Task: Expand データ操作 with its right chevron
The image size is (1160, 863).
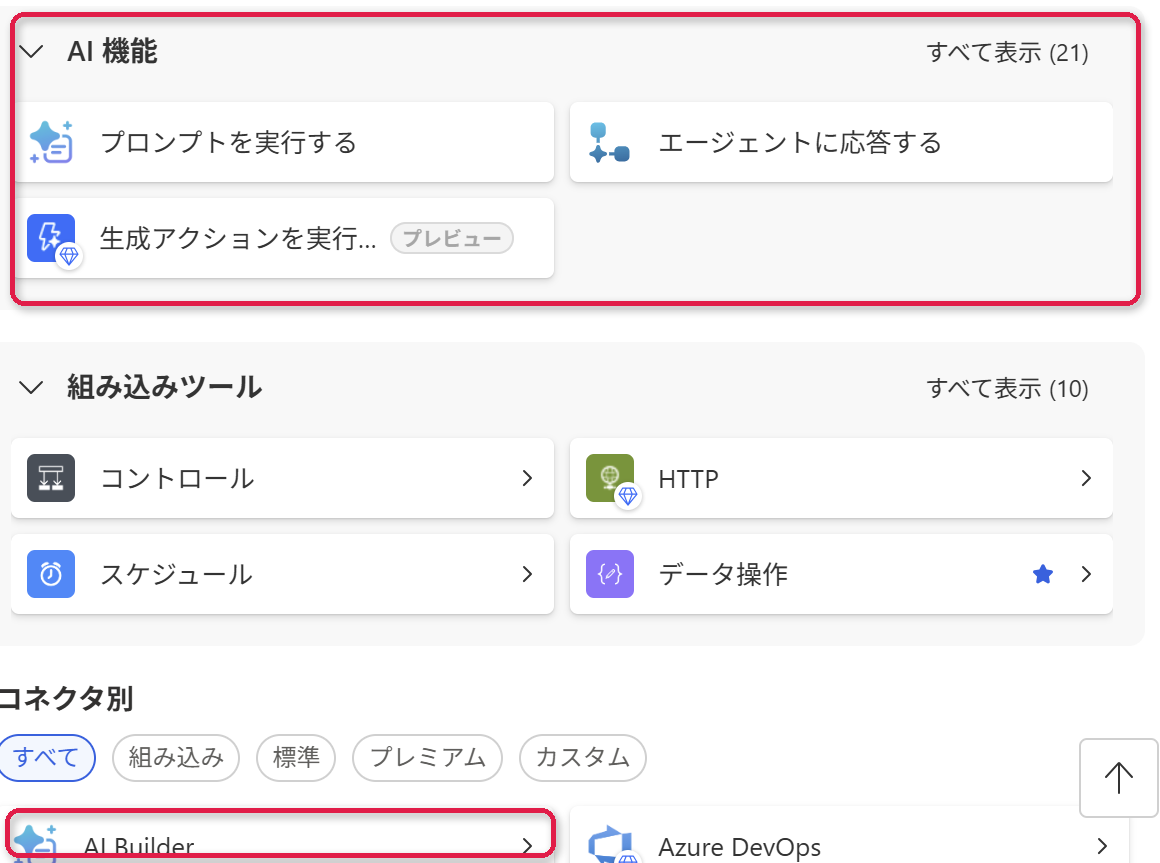Action: [1086, 574]
